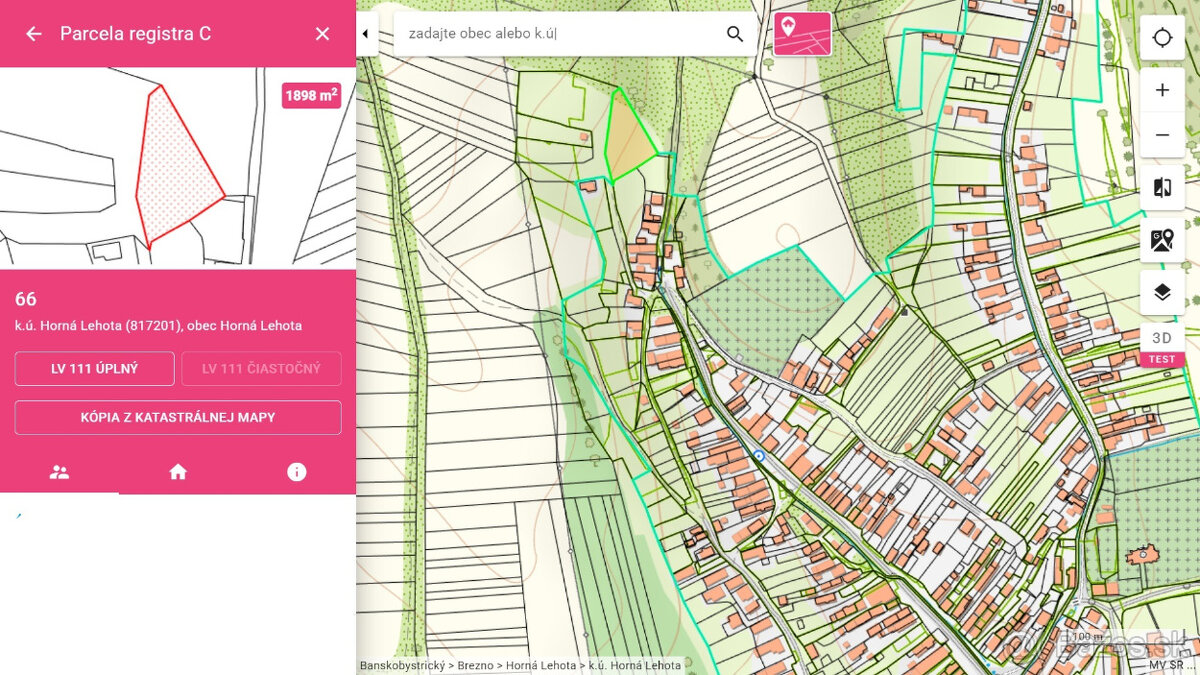The width and height of the screenshot is (1200, 675).
Task: Collapse the side panel with the arrow
Action: [365, 34]
